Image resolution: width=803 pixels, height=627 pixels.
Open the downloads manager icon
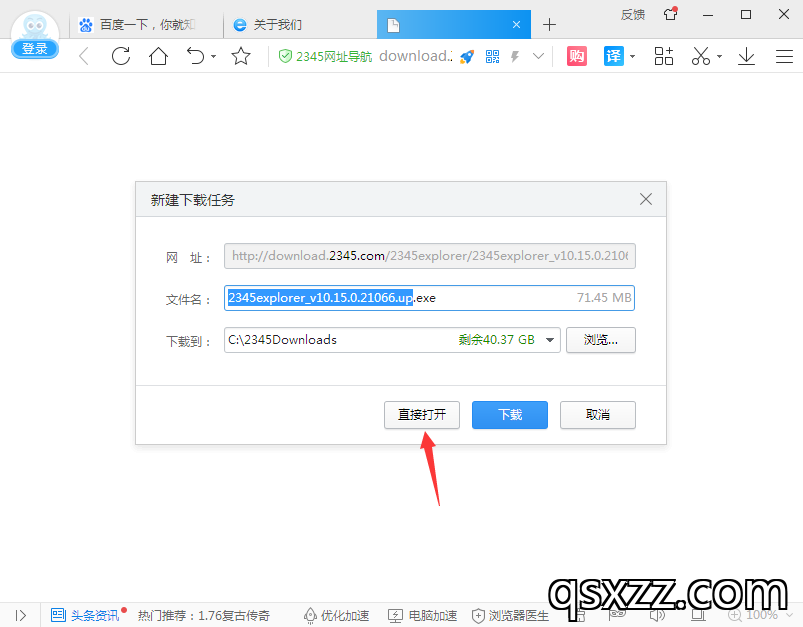(747, 56)
